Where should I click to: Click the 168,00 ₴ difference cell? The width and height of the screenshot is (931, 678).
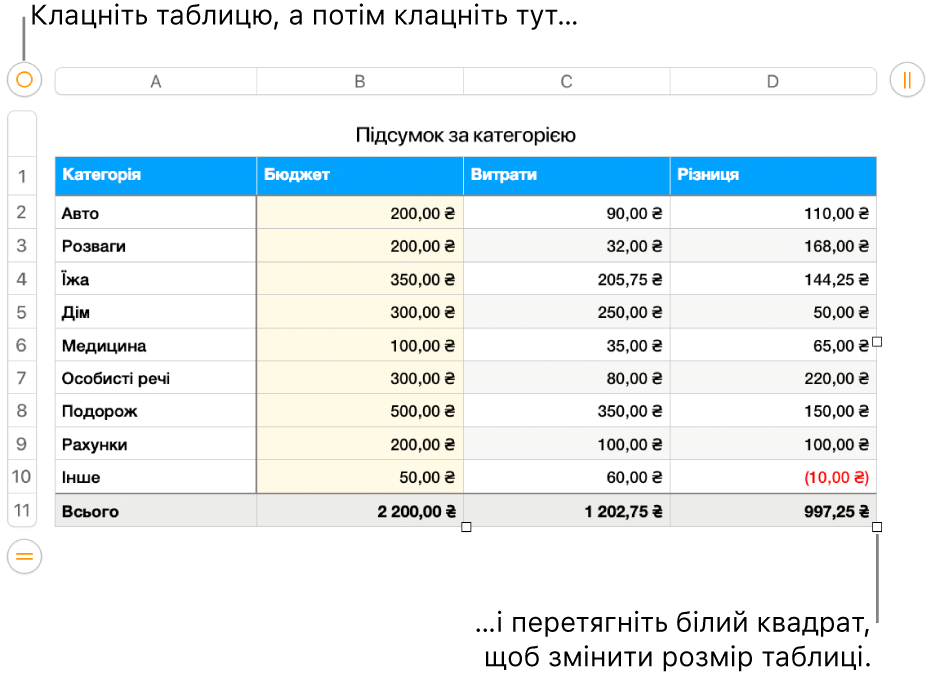coord(773,246)
